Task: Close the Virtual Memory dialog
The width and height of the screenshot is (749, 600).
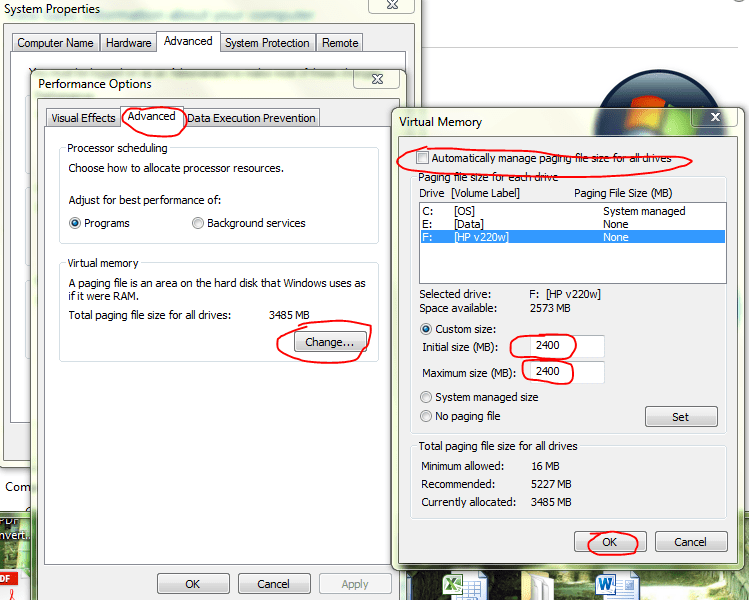Action: coord(715,117)
